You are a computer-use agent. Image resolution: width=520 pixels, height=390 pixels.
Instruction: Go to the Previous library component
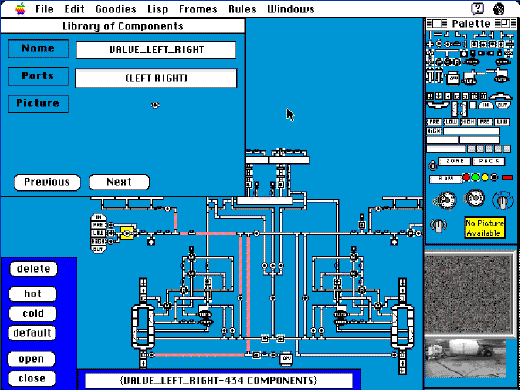pyautogui.click(x=47, y=182)
